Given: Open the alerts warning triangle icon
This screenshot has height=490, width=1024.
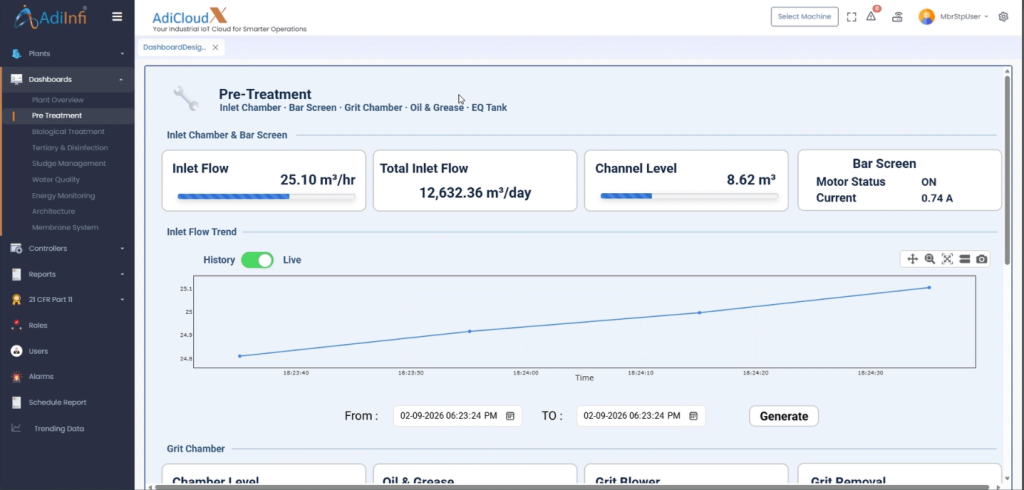Looking at the screenshot, I should 871,17.
